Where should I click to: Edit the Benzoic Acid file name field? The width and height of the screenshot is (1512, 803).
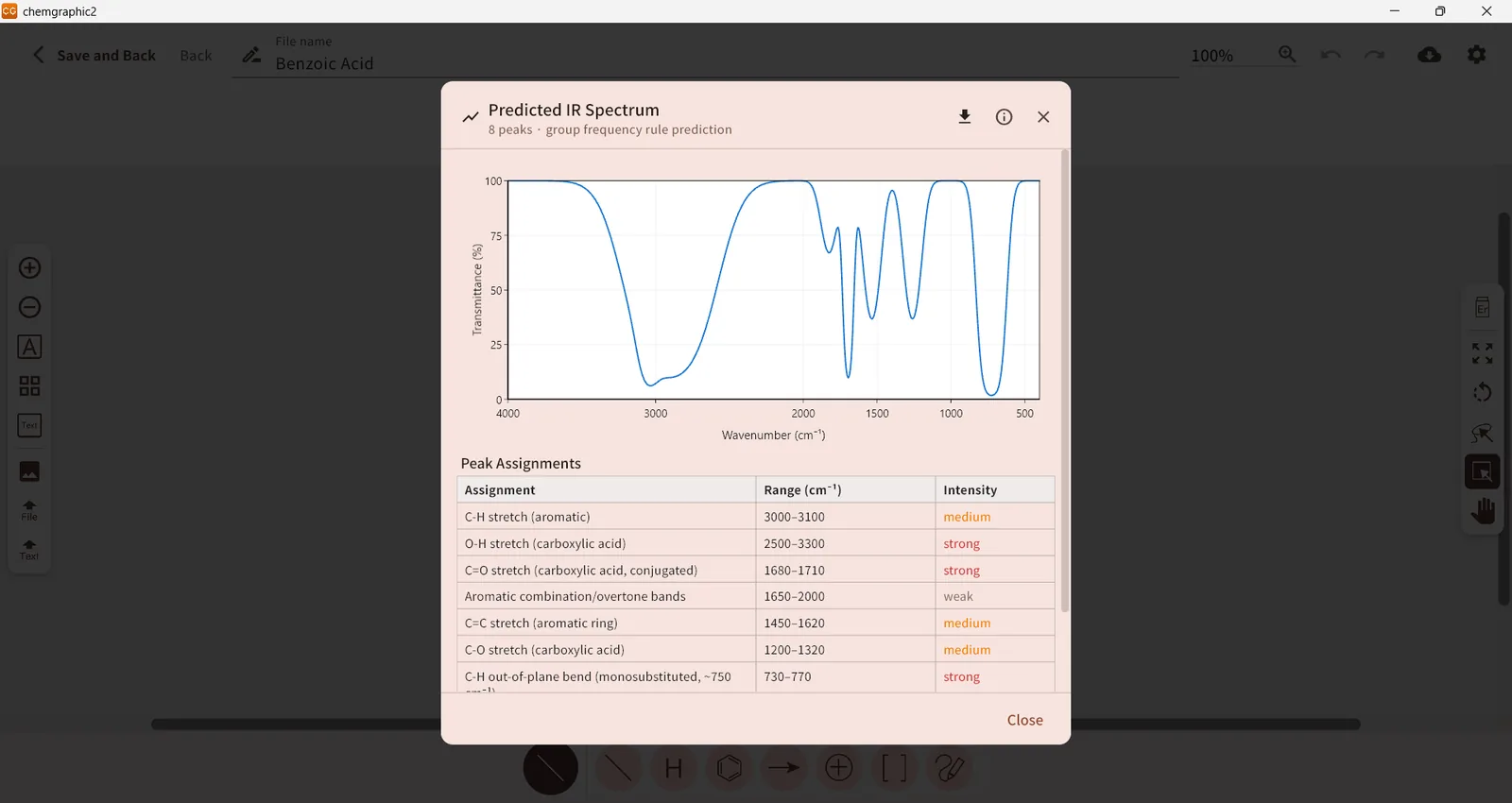[704, 63]
